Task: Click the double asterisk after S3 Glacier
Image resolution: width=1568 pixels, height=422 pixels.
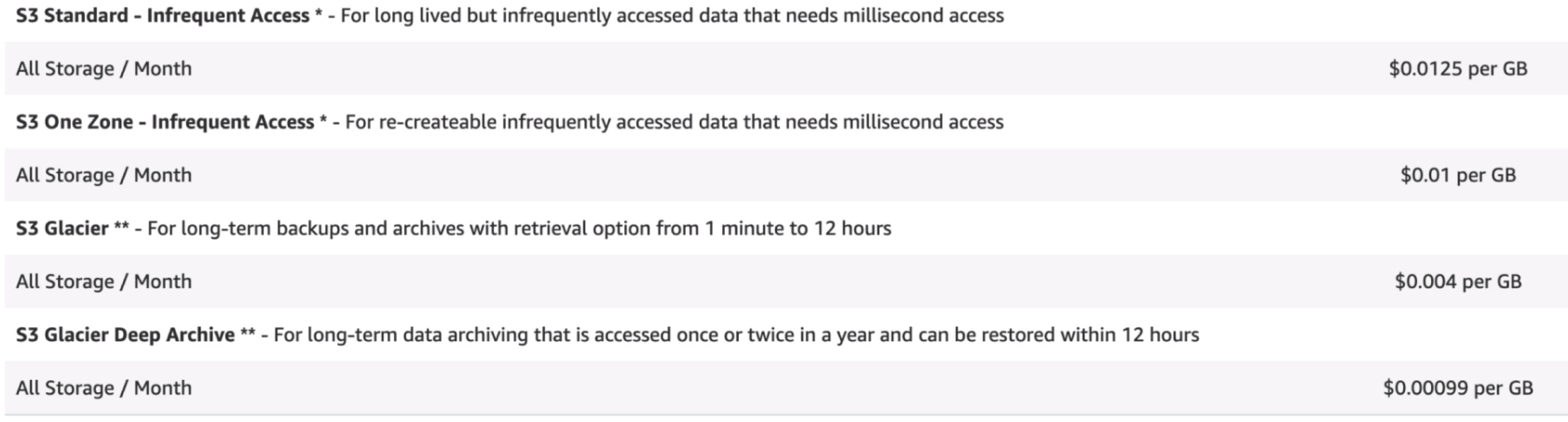Action: [x=121, y=229]
